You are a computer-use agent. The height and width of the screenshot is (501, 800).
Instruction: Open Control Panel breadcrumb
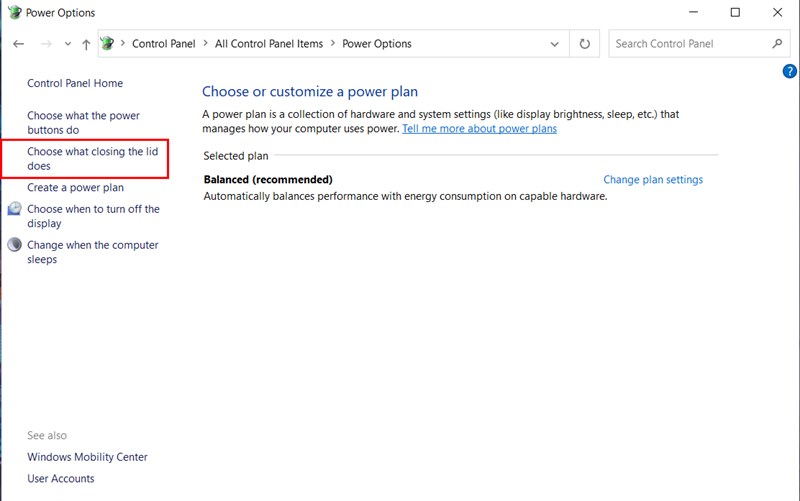pyautogui.click(x=164, y=44)
